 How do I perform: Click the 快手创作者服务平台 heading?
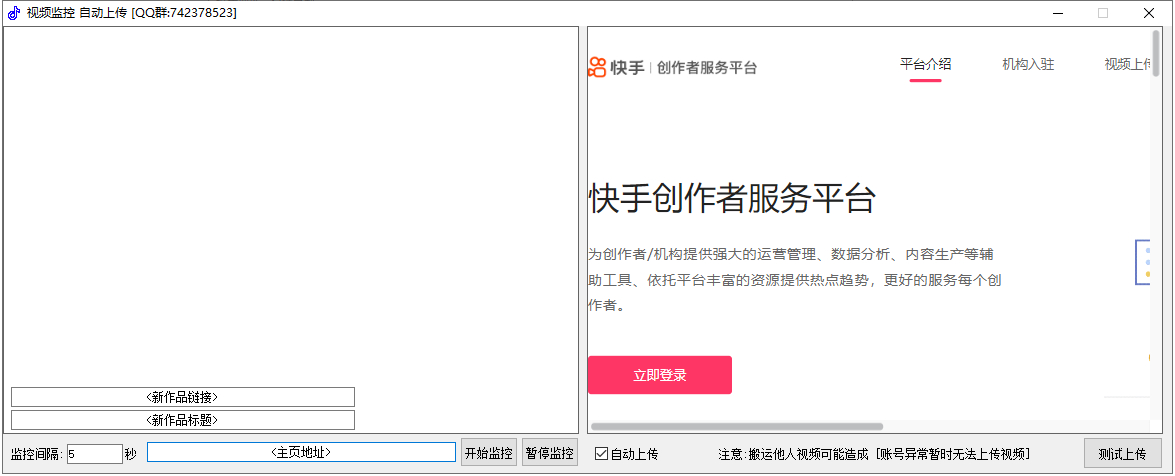[x=732, y=199]
